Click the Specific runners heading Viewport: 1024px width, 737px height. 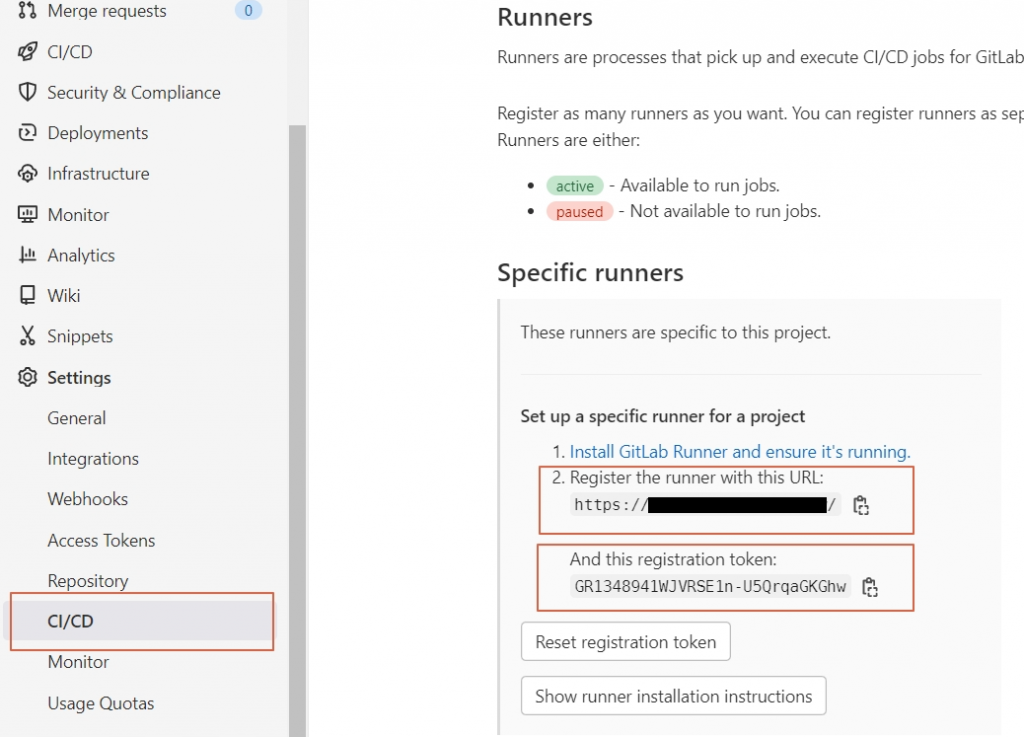pos(590,272)
